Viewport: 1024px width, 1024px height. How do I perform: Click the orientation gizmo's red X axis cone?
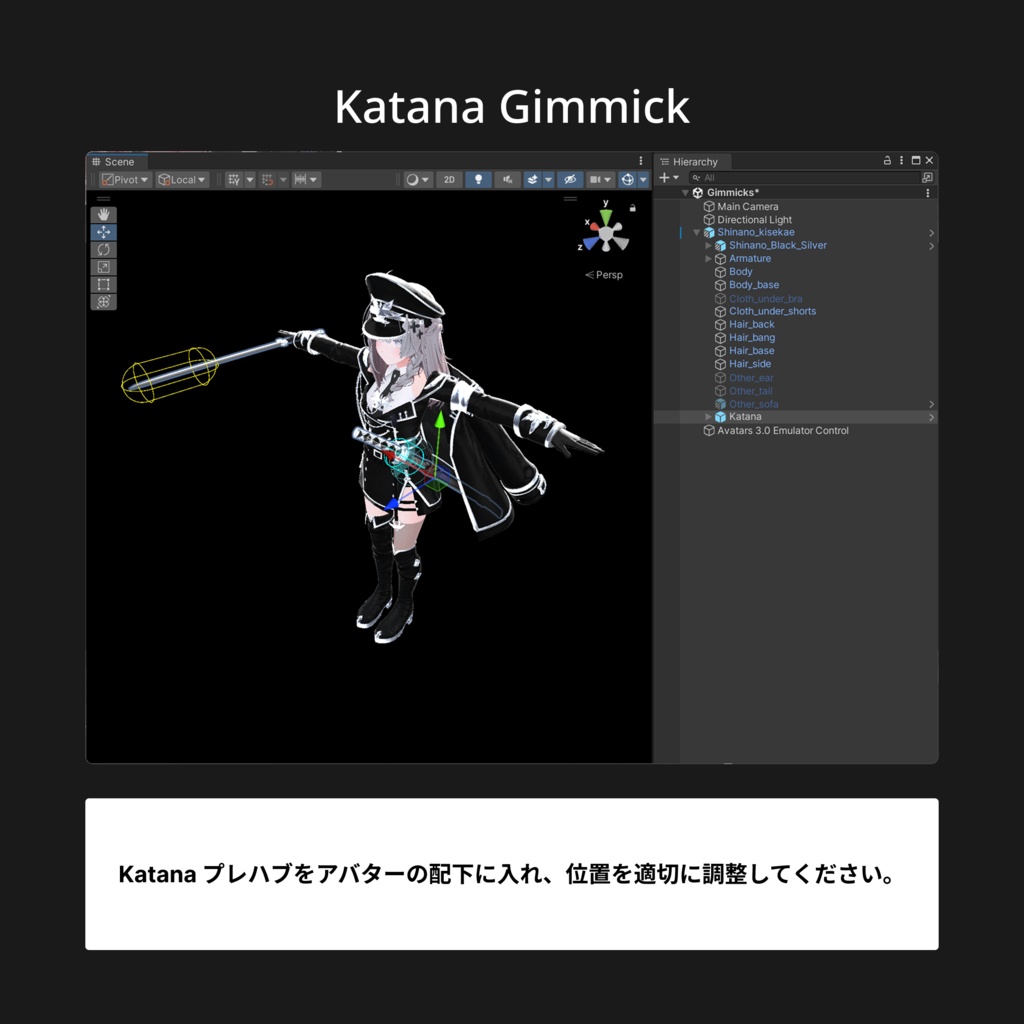click(594, 227)
